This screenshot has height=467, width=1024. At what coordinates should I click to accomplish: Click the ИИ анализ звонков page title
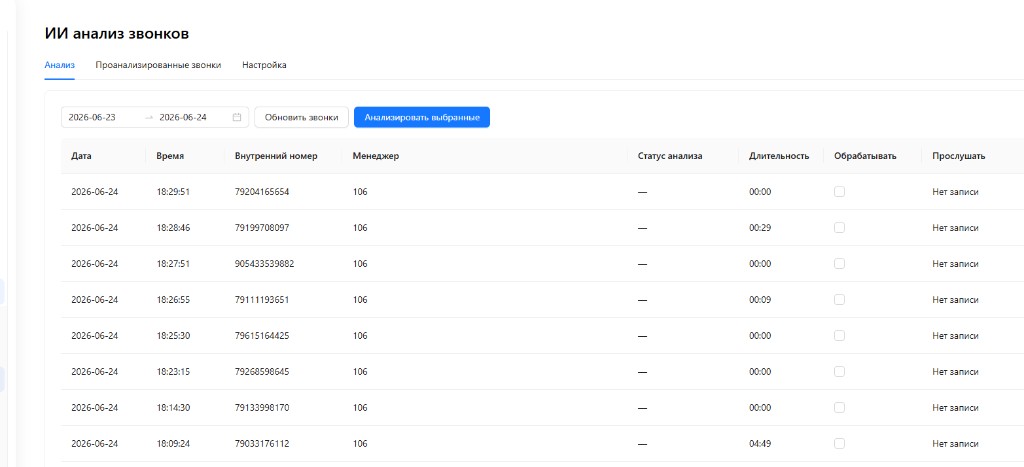pos(117,33)
